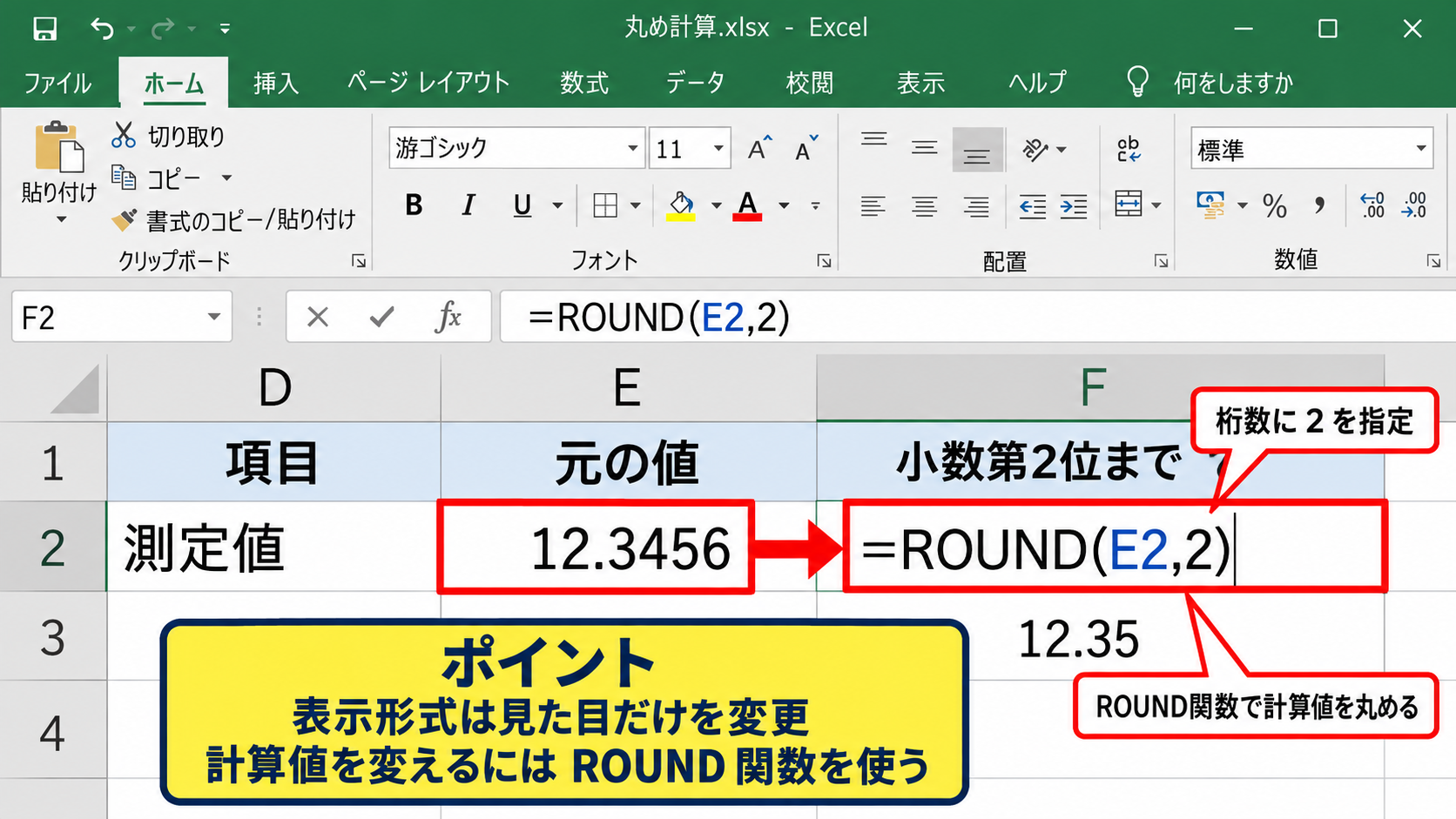Open the ファイル tab
The image size is (1456, 819).
(x=57, y=83)
